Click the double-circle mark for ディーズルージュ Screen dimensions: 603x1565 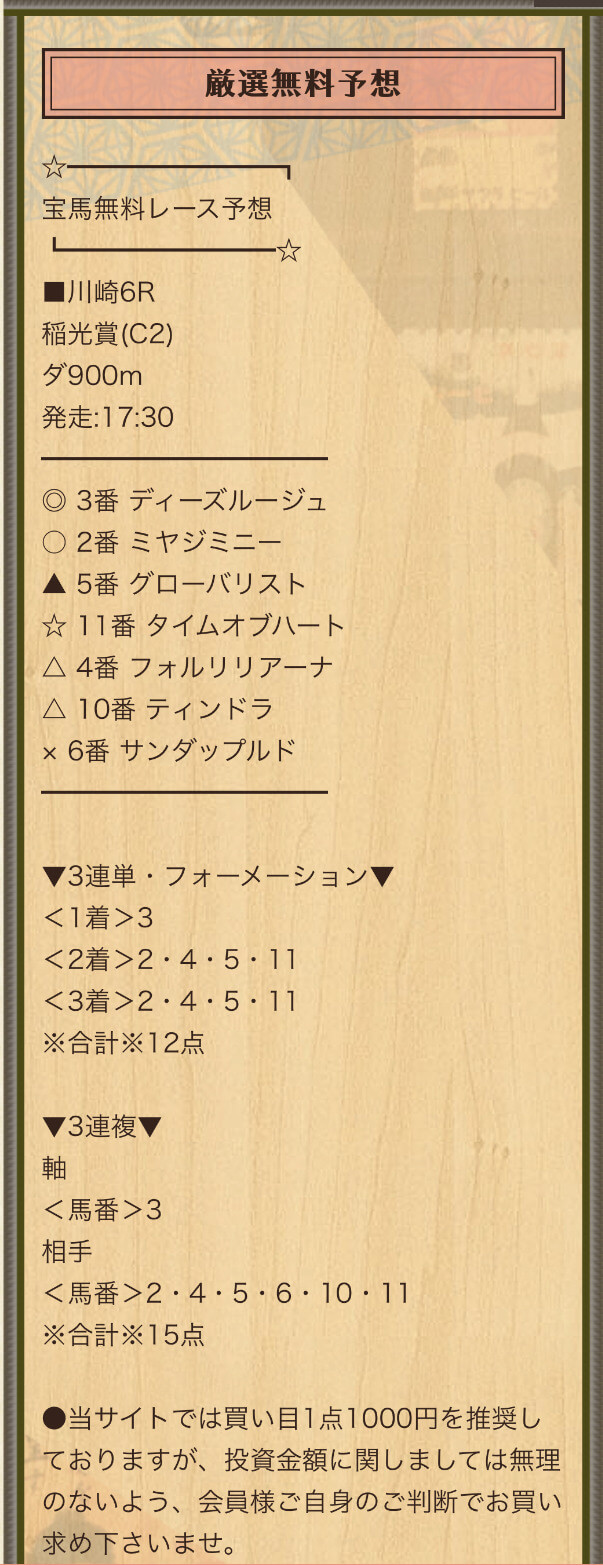click(54, 500)
